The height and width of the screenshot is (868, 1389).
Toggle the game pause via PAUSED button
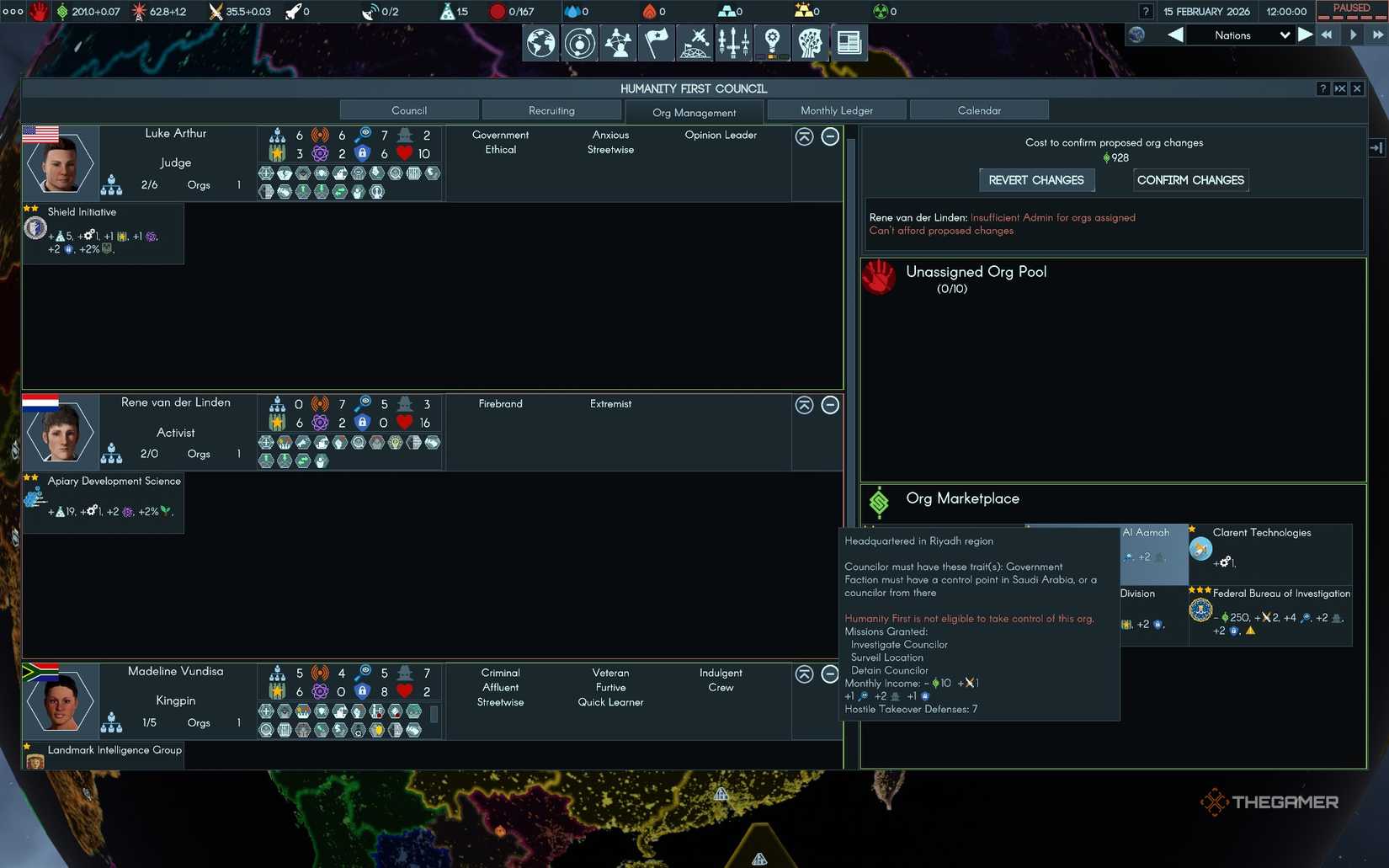point(1350,8)
